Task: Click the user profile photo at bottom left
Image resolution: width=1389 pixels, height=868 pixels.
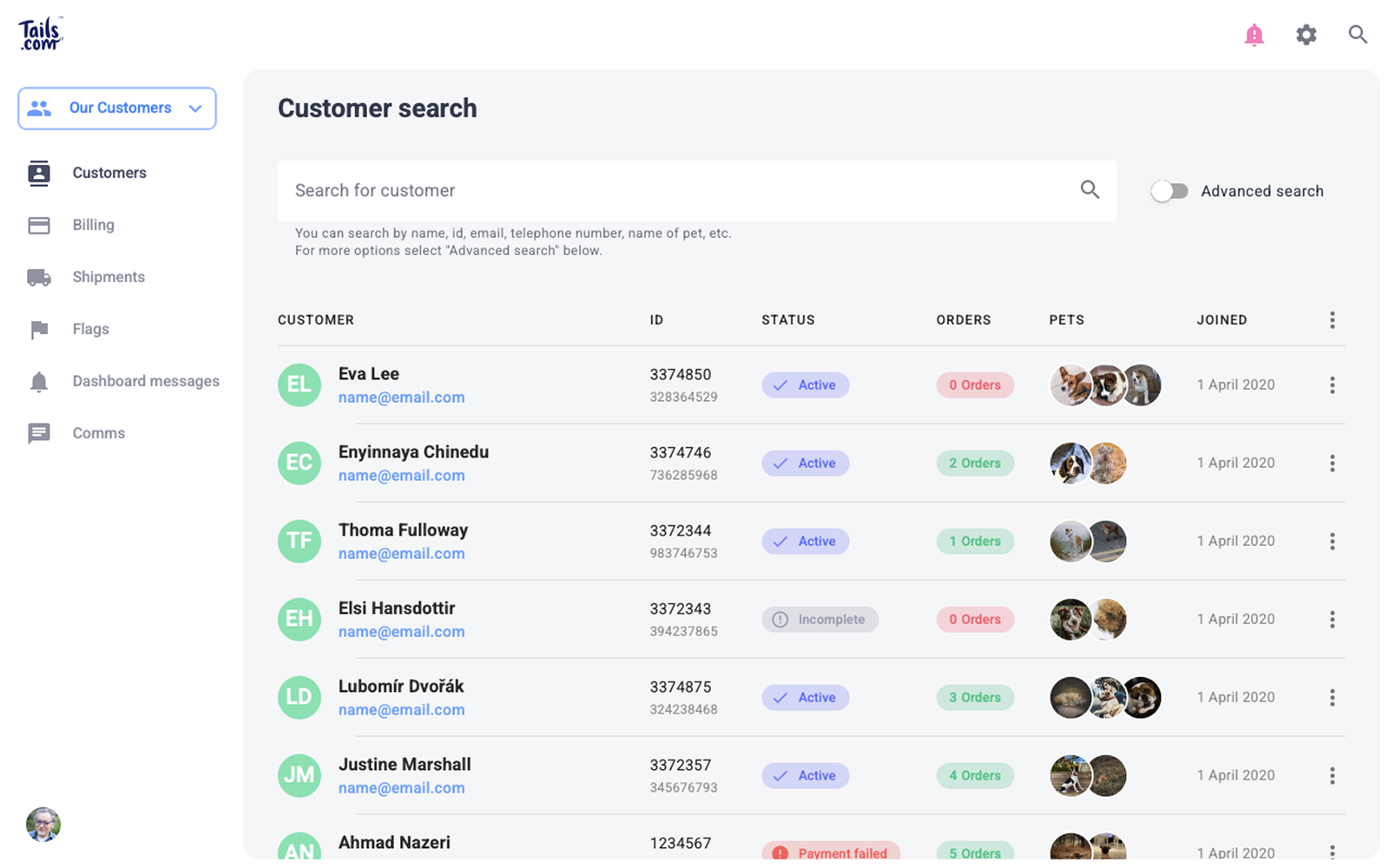Action: (x=43, y=825)
